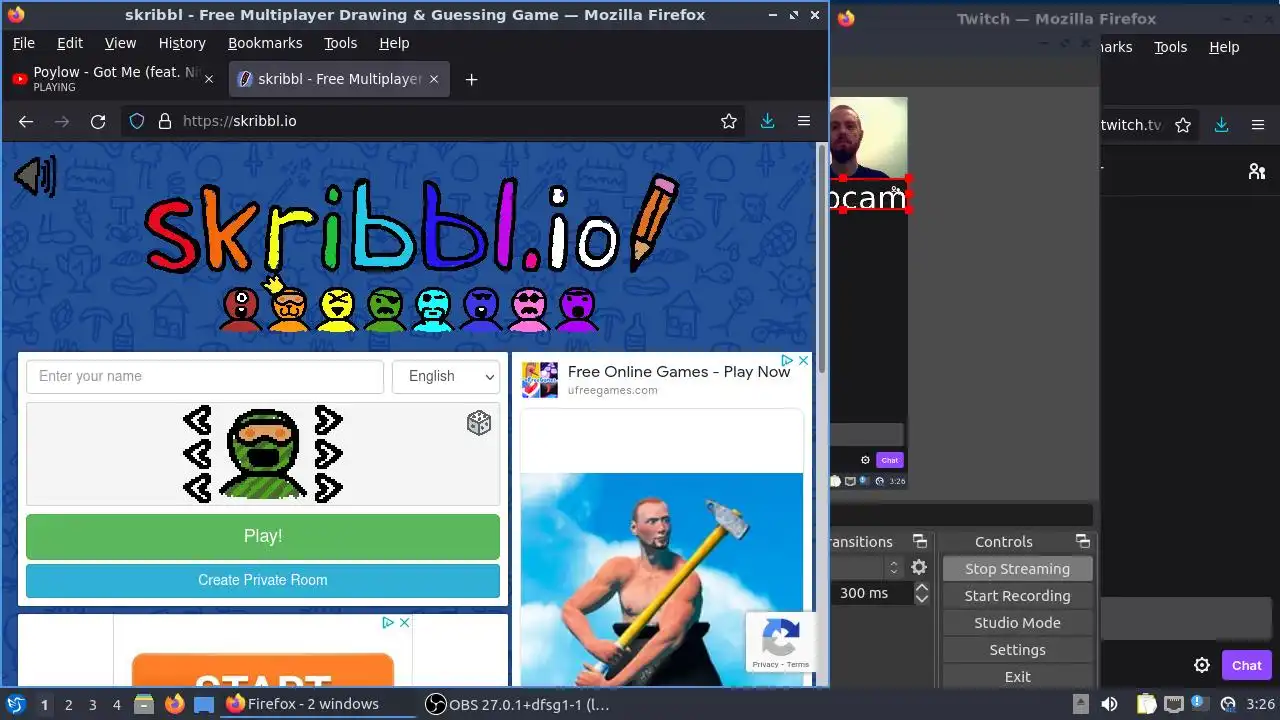Image resolution: width=1280 pixels, height=720 pixels.
Task: Open a new tab with plus button
Action: tap(471, 79)
